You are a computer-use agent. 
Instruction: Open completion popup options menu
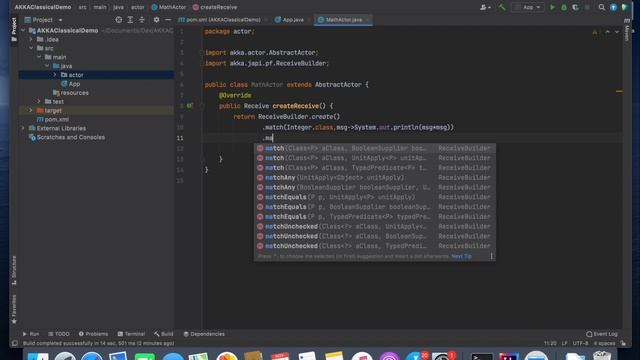[x=491, y=256]
